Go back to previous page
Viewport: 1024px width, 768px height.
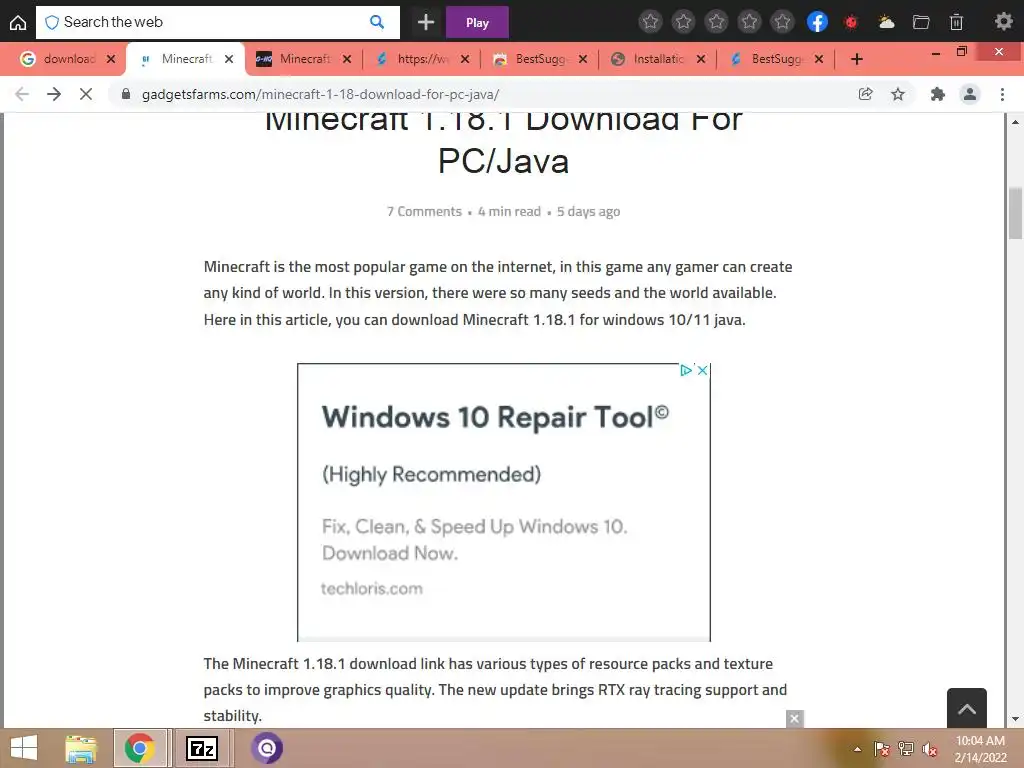pyautogui.click(x=22, y=94)
